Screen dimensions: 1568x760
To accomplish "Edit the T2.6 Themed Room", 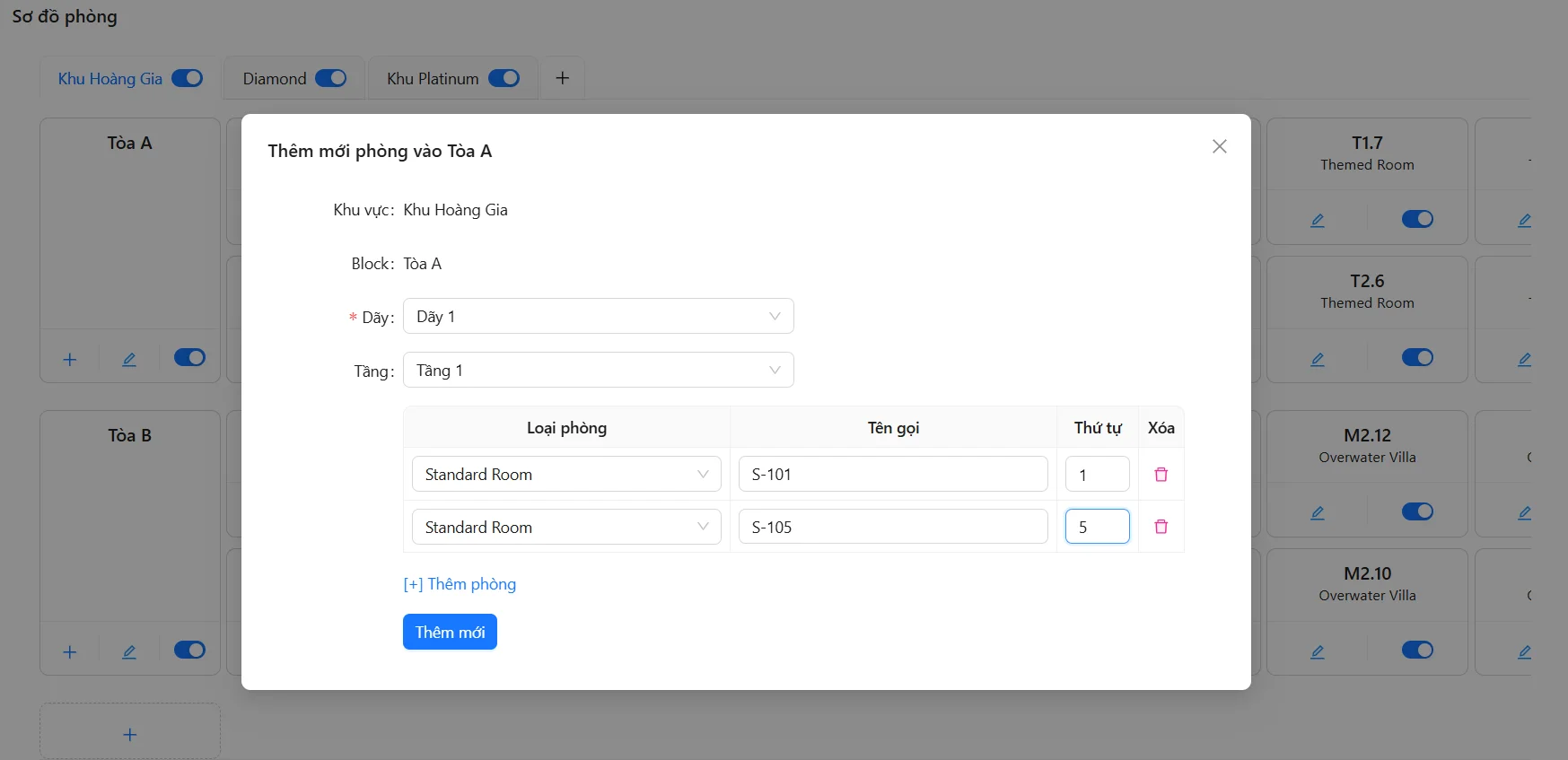I will [x=1317, y=359].
